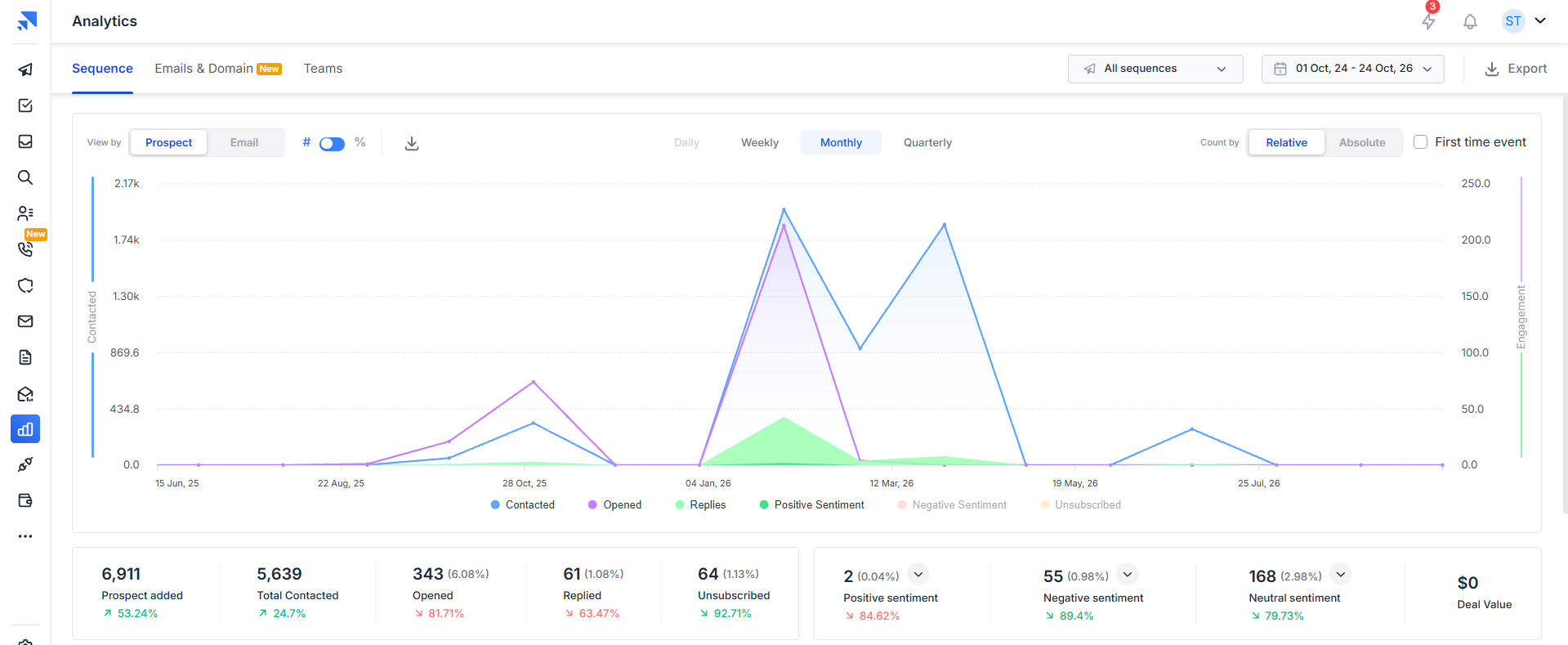Open inbox tray icon in sidebar
The image size is (1568, 645).
[25, 141]
